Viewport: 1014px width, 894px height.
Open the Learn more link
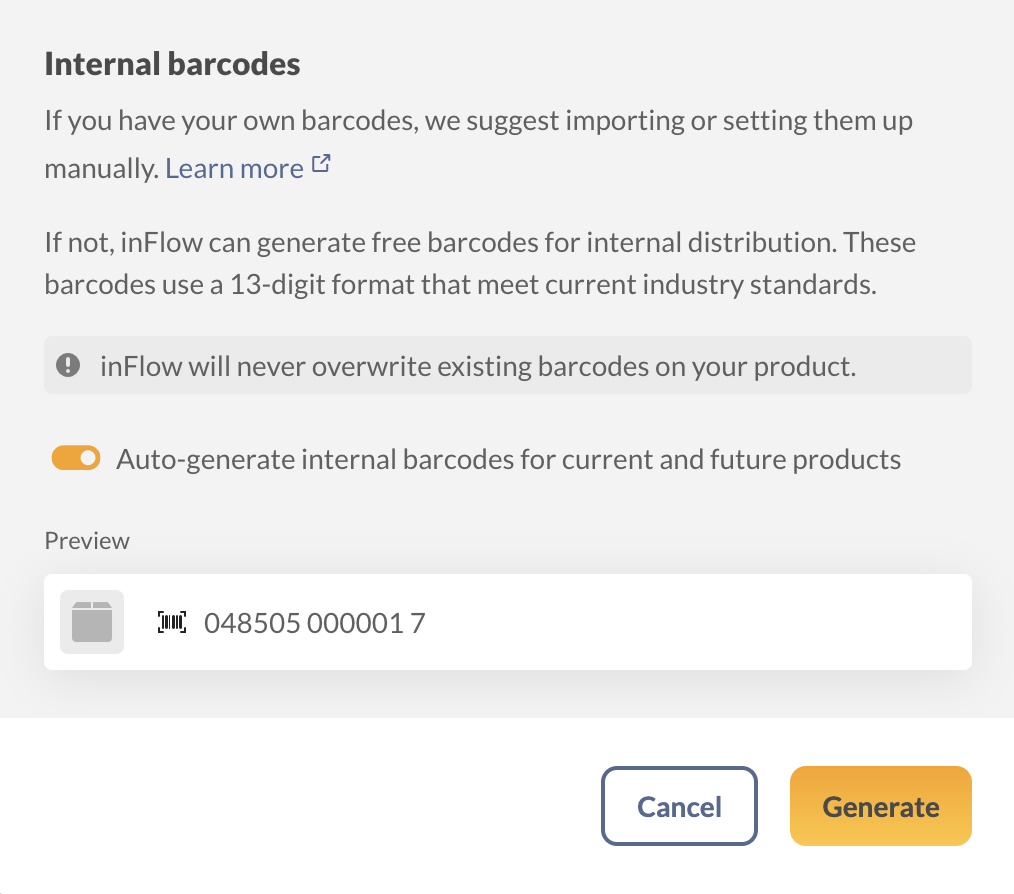pyautogui.click(x=234, y=169)
